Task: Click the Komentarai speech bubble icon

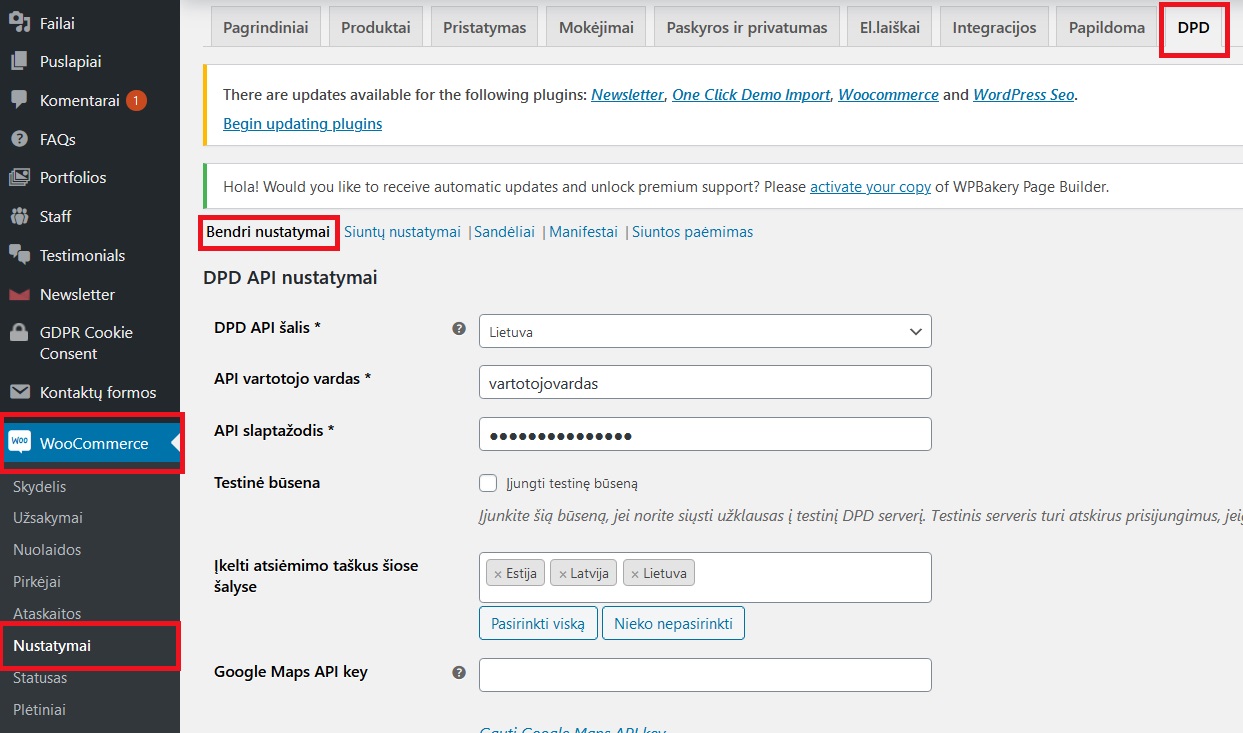Action: 19,100
